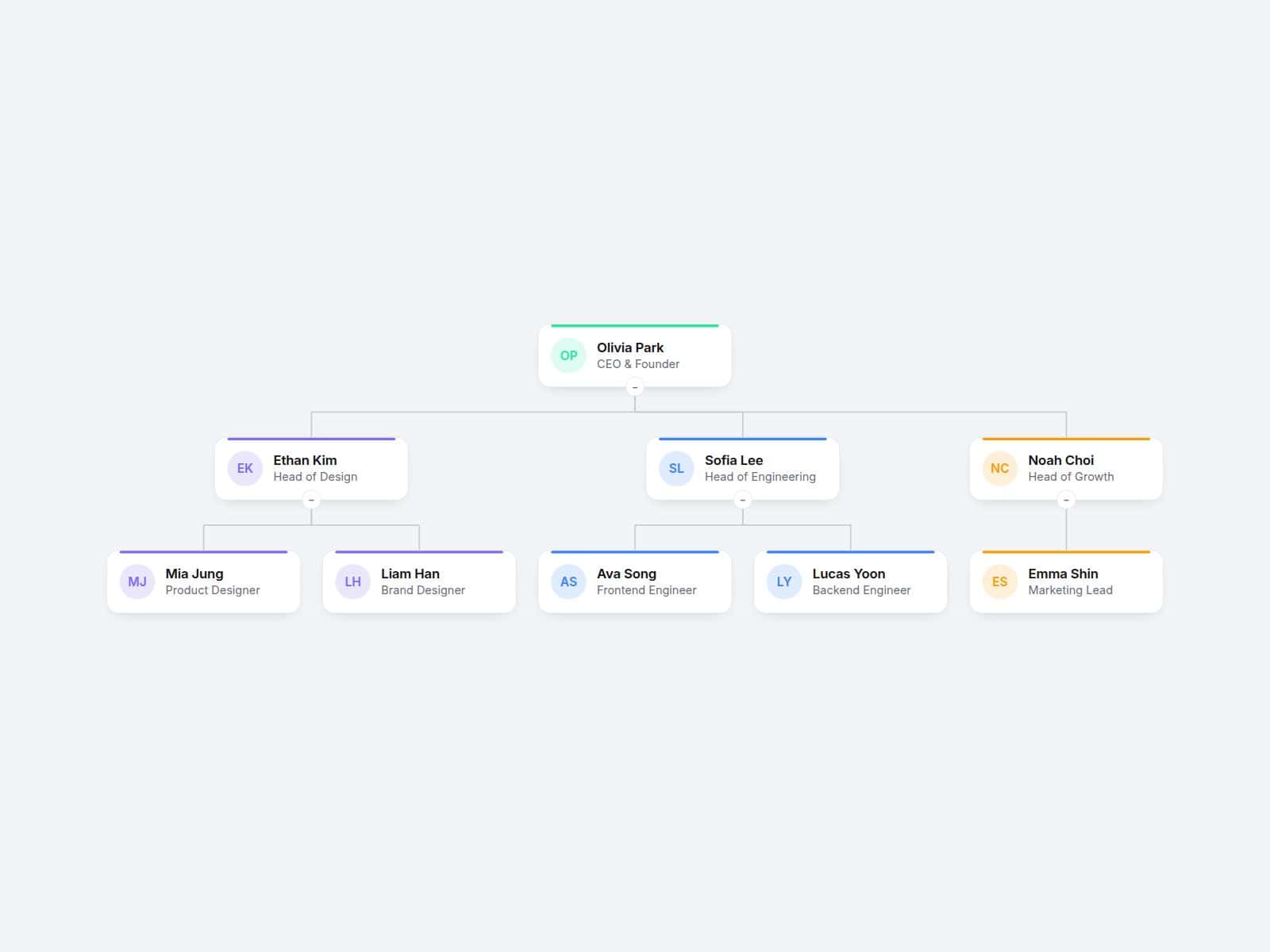Click the 'Product Designer' title
The image size is (1270, 952).
click(213, 590)
